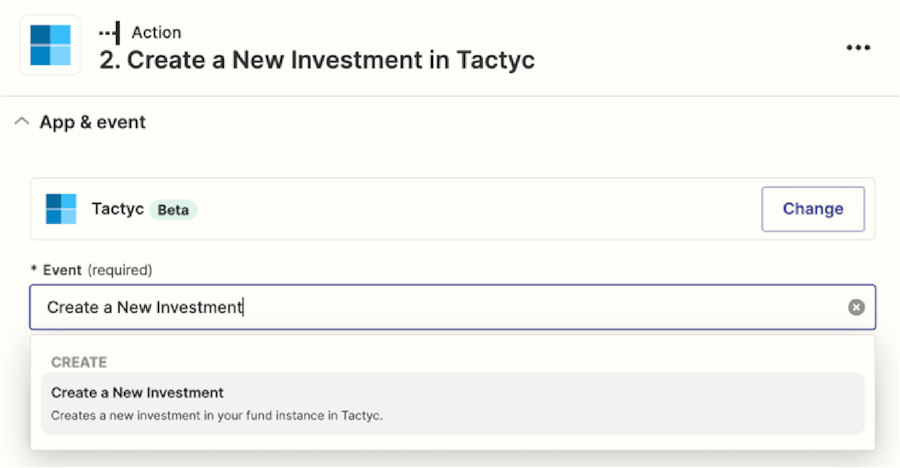
Task: Click the Event (required) field label
Action: click(91, 270)
